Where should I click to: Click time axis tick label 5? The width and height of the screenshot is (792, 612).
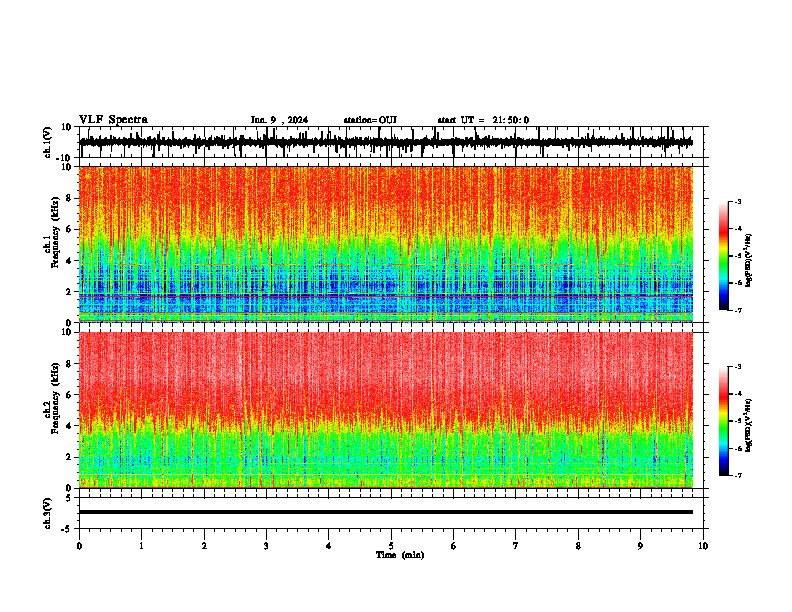[391, 546]
